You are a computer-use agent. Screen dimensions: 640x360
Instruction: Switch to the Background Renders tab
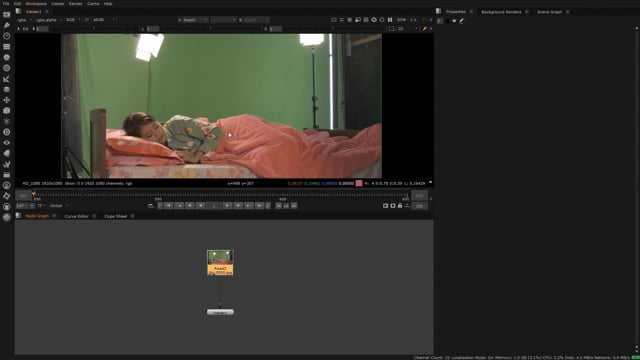(501, 12)
